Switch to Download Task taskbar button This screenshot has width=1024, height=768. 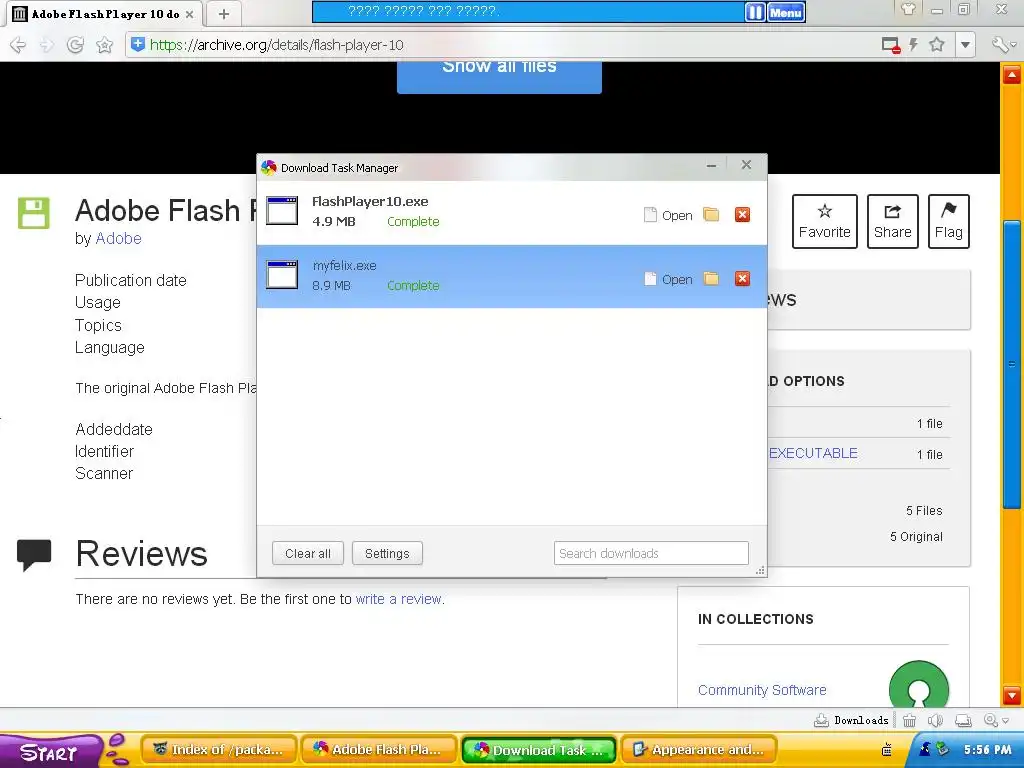click(539, 750)
